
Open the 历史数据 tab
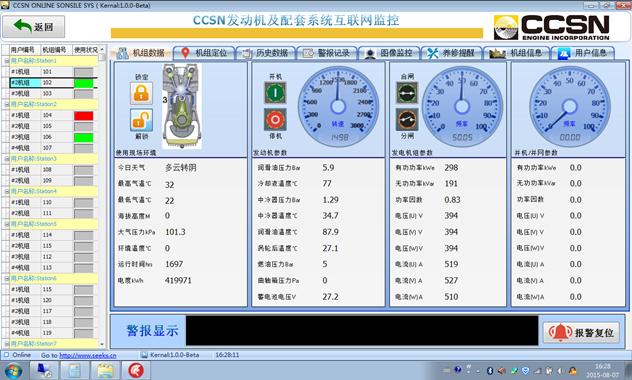tap(266, 53)
